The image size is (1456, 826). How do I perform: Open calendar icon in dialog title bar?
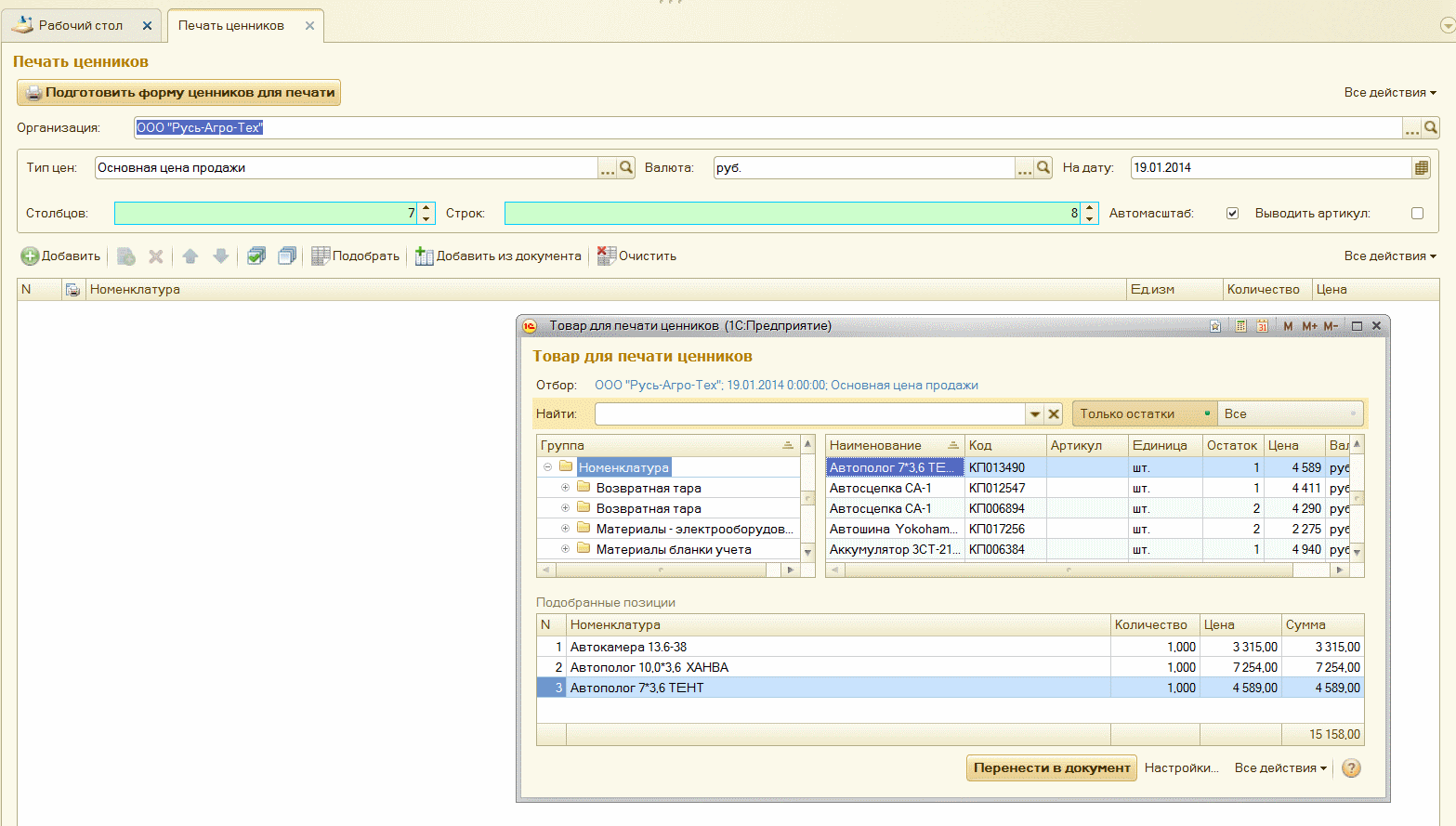[1262, 326]
